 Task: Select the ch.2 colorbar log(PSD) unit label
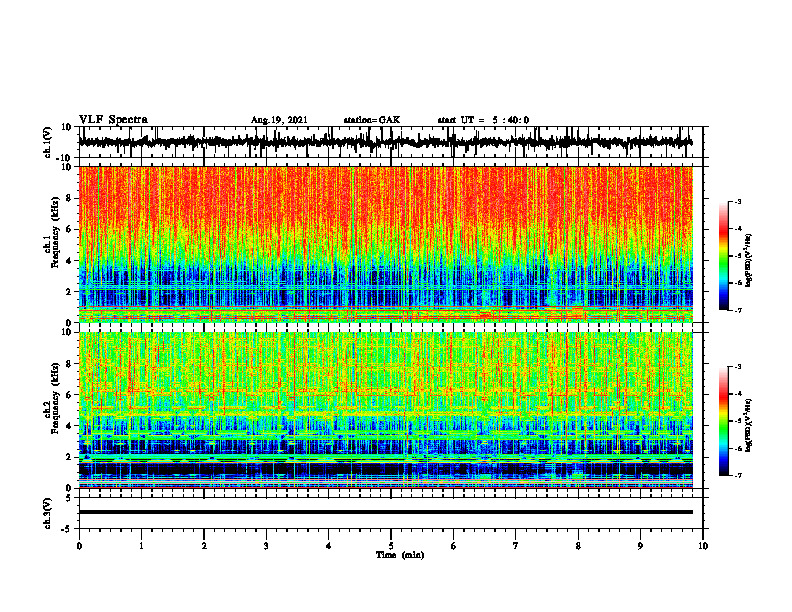(x=748, y=425)
